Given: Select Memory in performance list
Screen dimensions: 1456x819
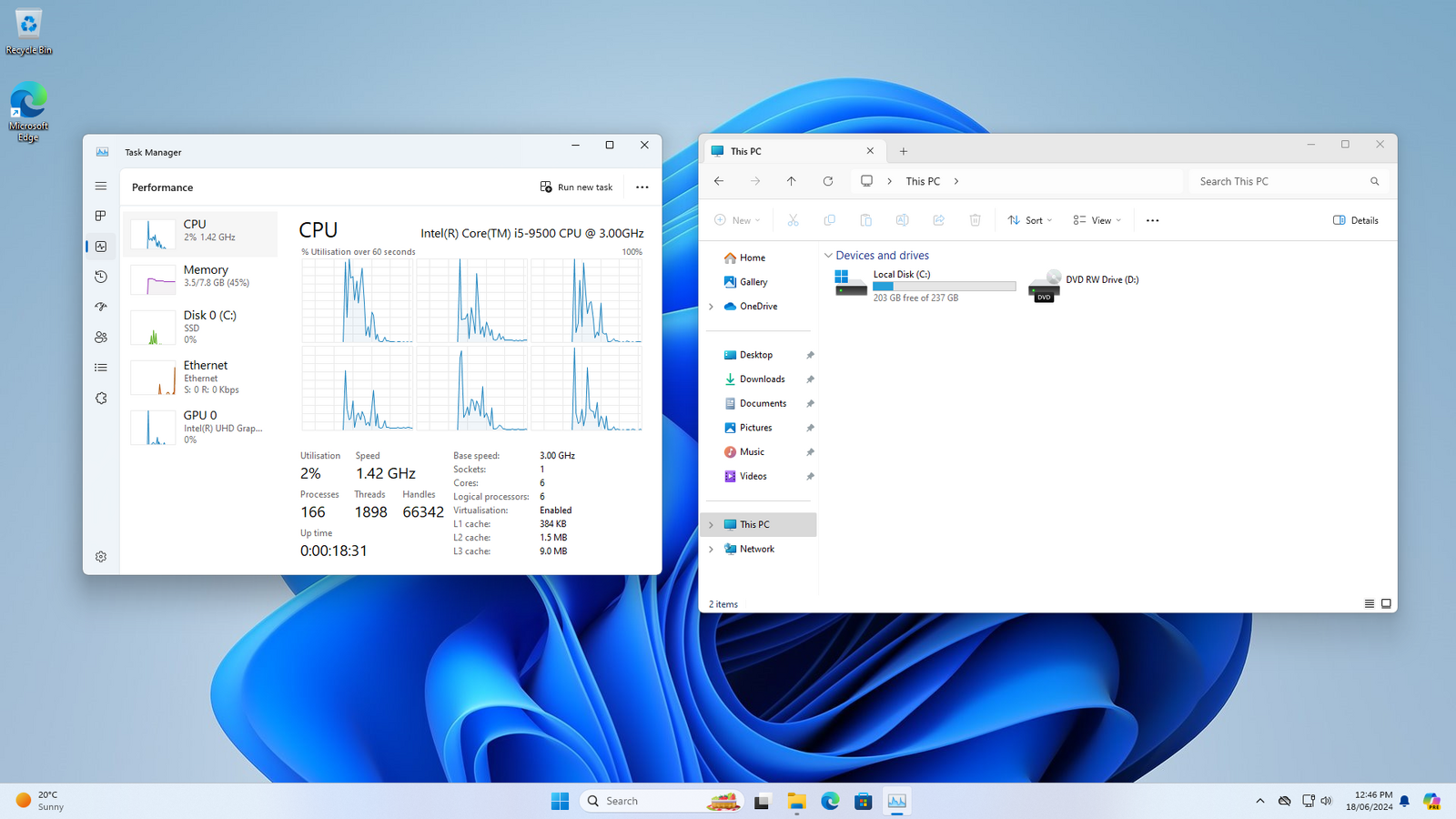Looking at the screenshot, I should (200, 279).
